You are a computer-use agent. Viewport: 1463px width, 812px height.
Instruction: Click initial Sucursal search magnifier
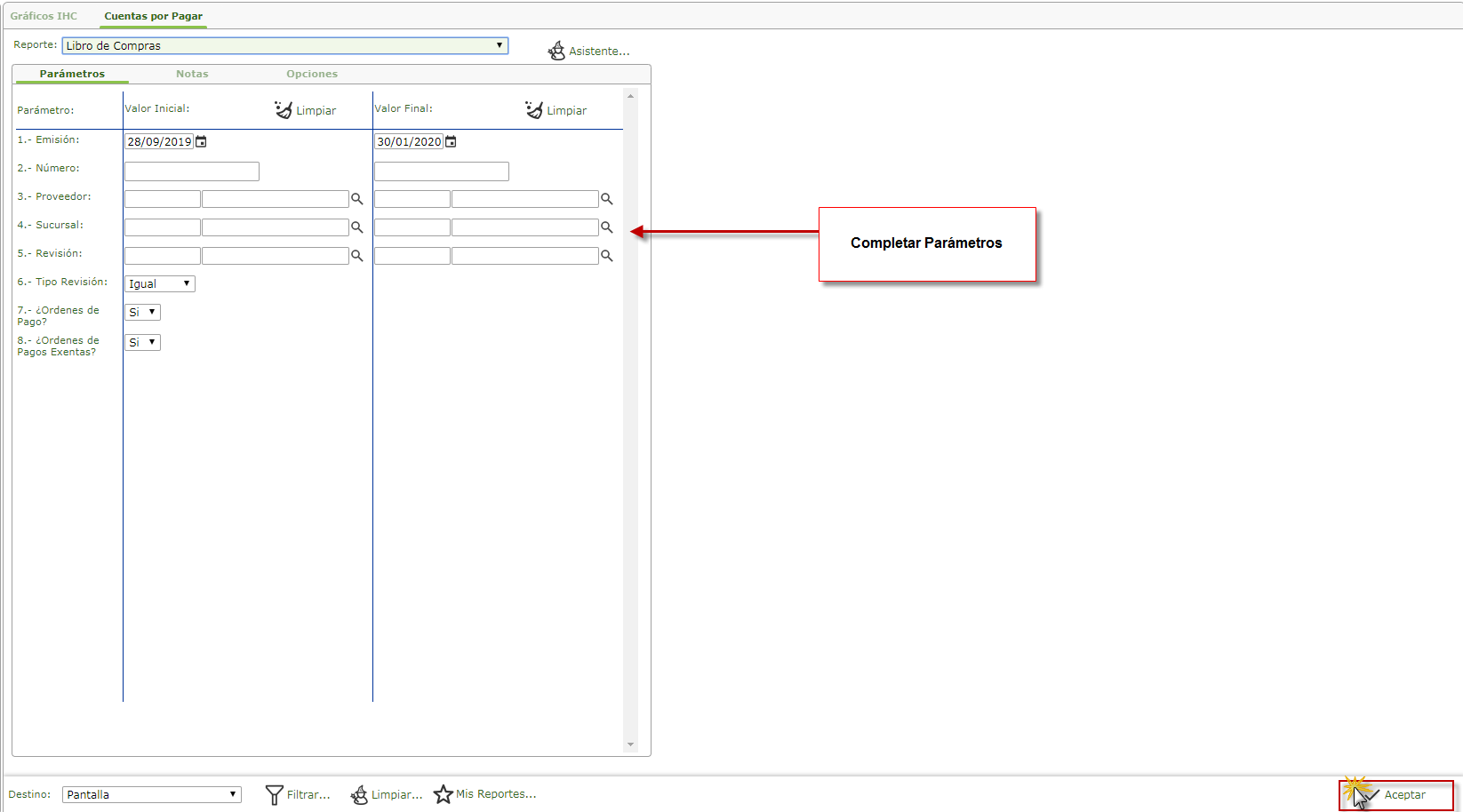tap(357, 227)
